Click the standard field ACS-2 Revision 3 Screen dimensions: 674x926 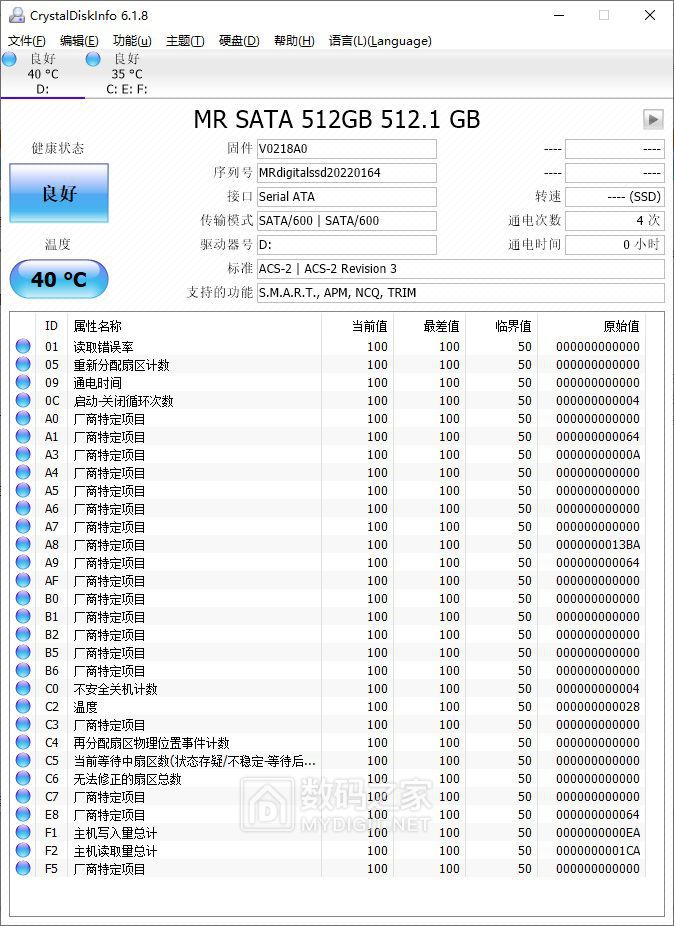[461, 269]
